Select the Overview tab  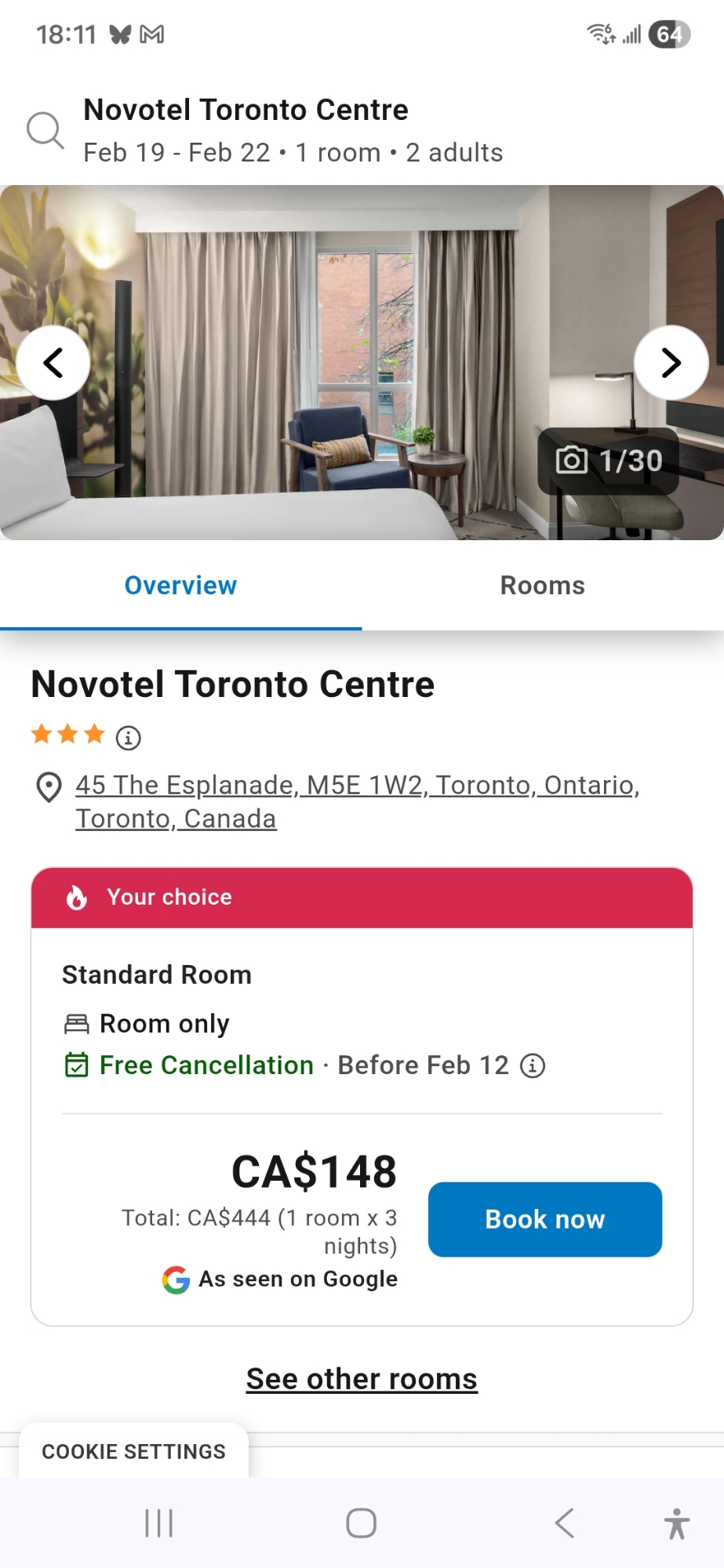click(x=180, y=586)
